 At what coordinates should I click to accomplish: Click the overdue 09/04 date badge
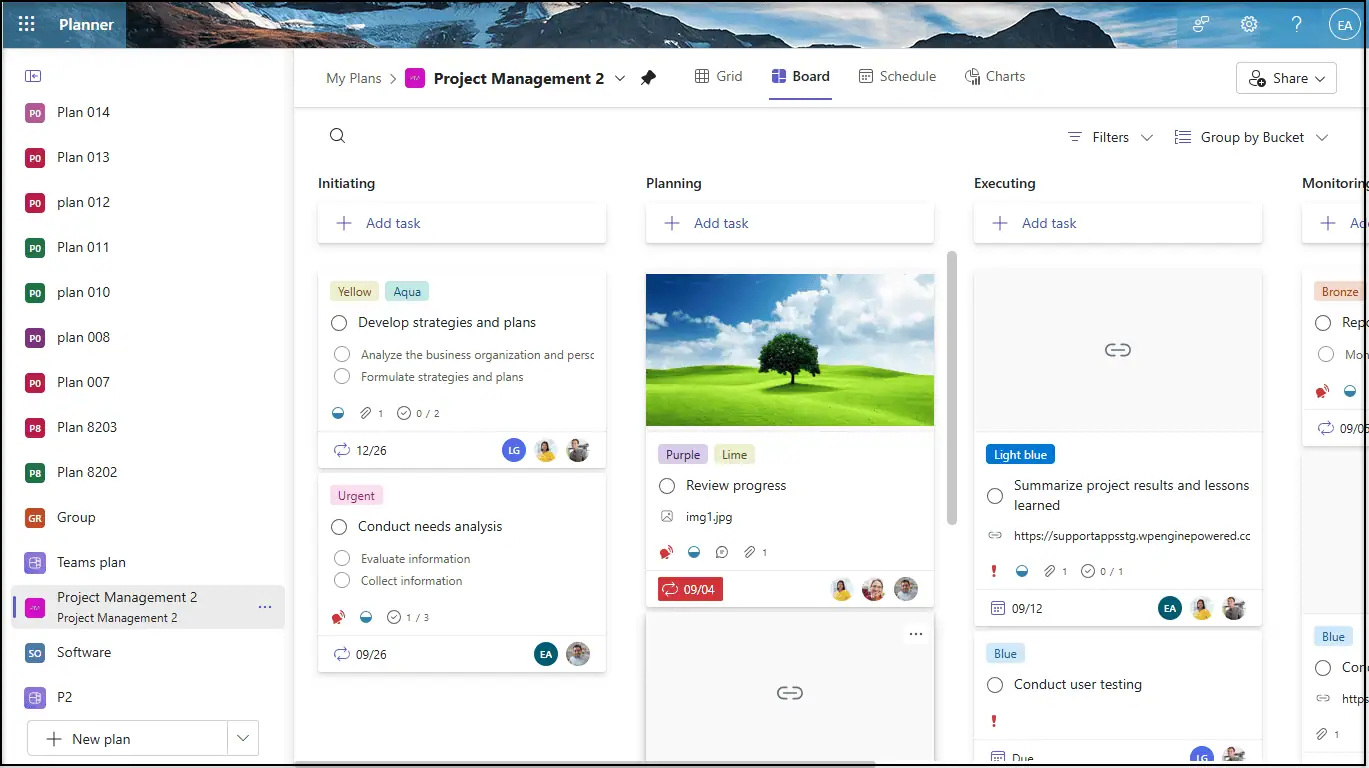690,589
